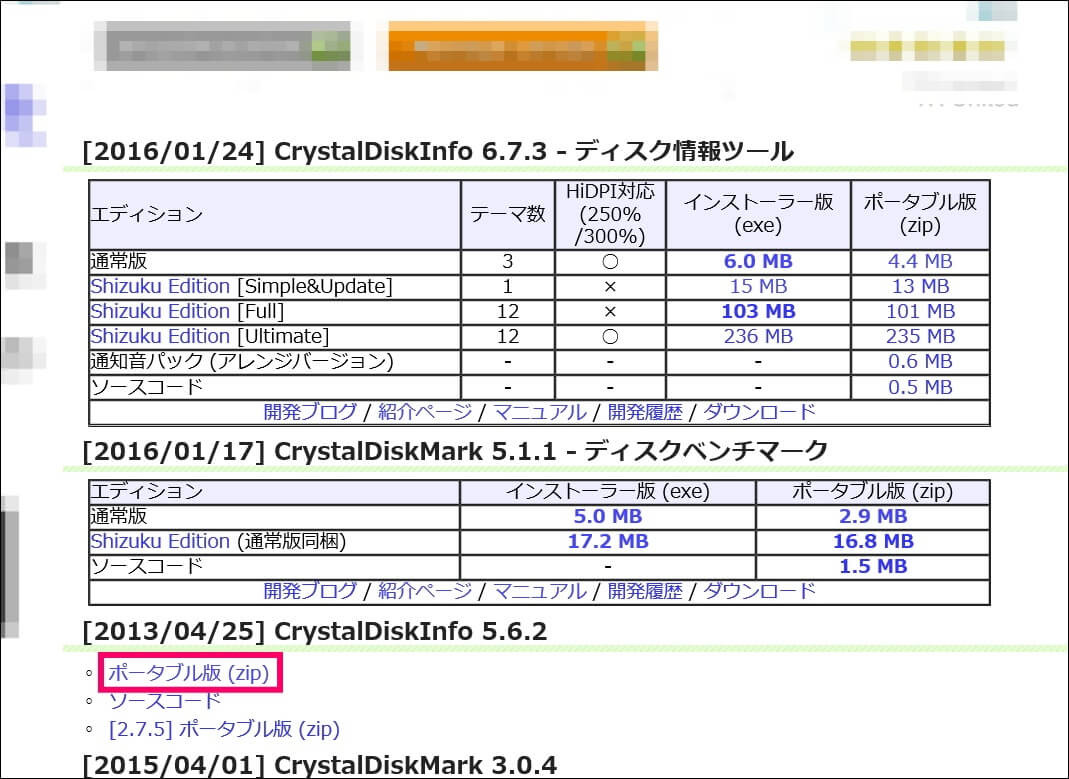Open the Shizuku Edition [Simple&Update] link
The image size is (1069, 779).
pos(160,286)
